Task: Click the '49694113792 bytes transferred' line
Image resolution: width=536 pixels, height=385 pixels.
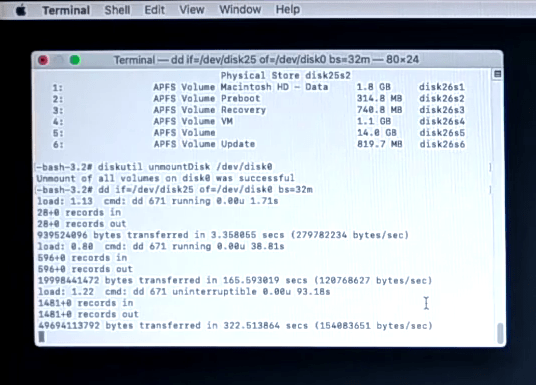Action: point(235,326)
